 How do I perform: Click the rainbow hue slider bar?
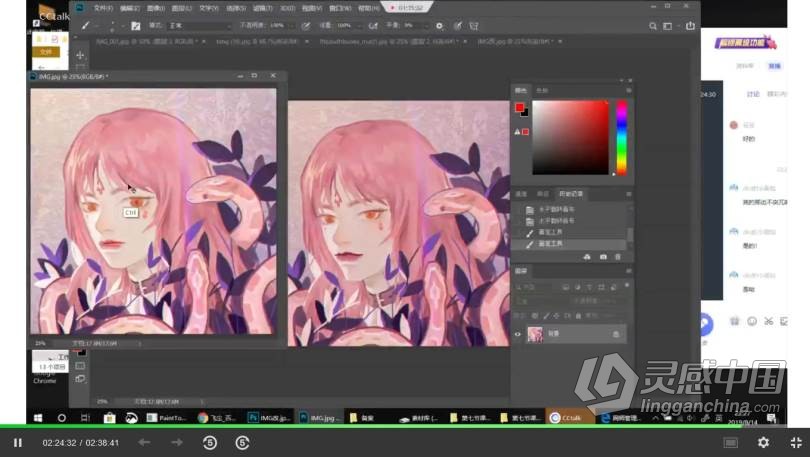[621, 137]
